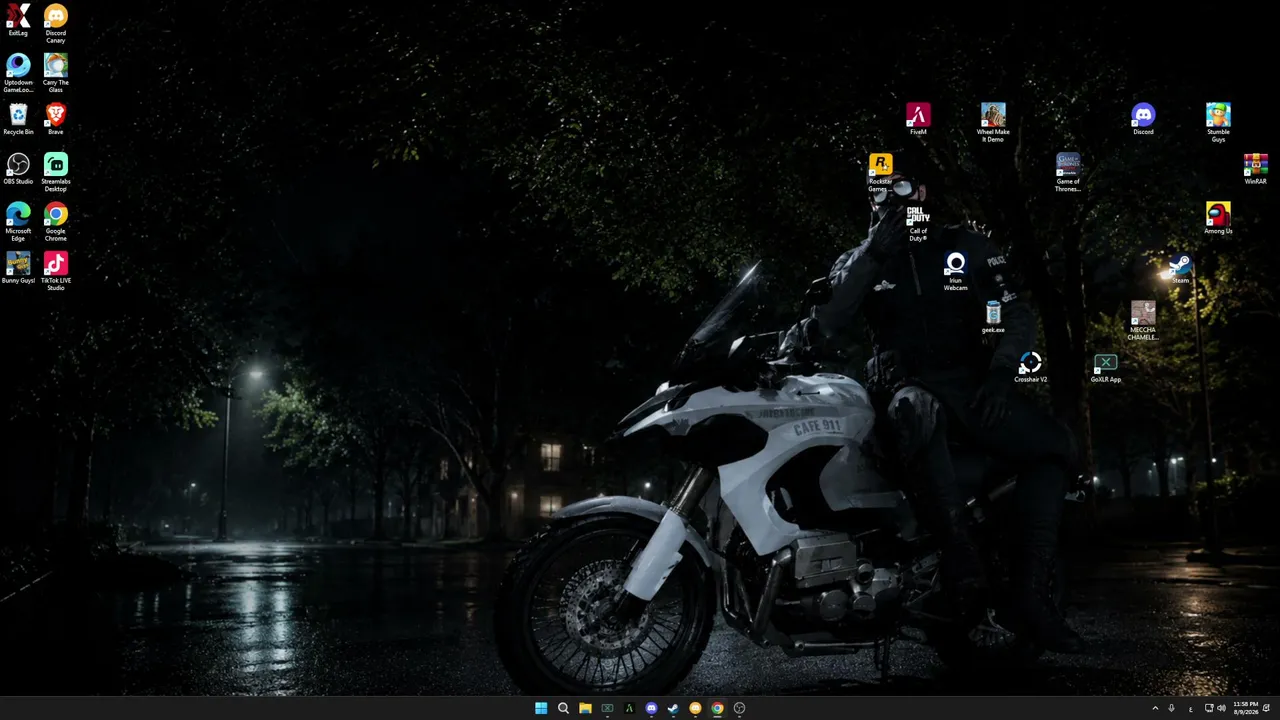Select the Rockstar Games launcher icon
The width and height of the screenshot is (1280, 720).
(880, 172)
